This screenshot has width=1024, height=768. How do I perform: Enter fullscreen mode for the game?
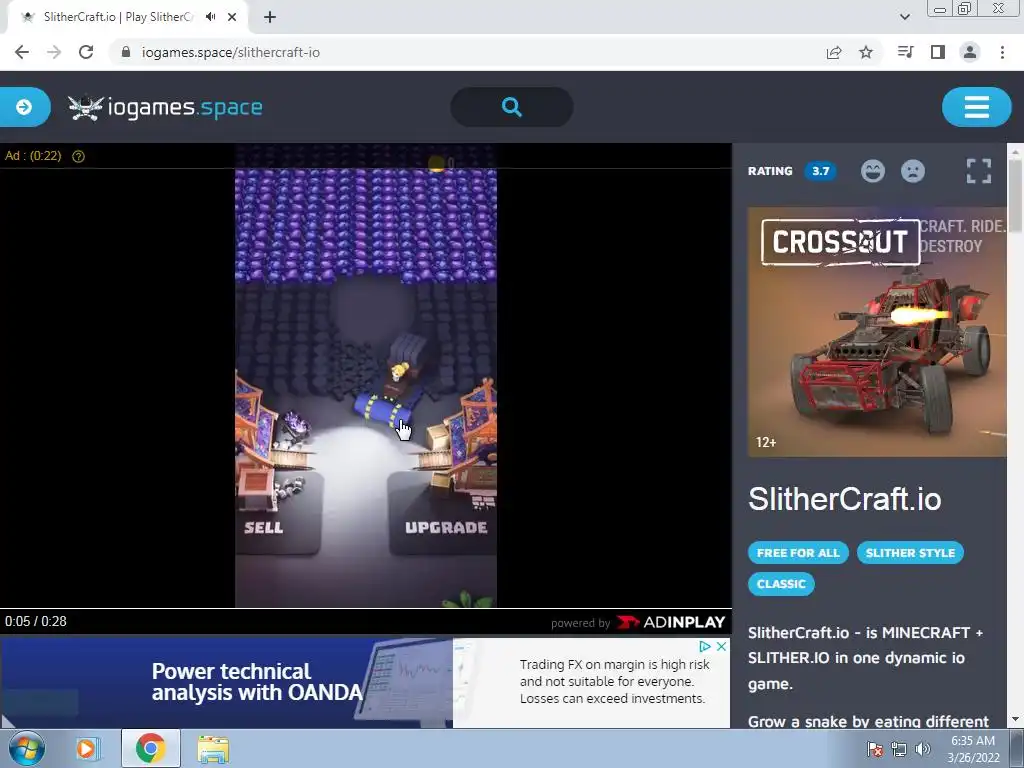pos(978,171)
